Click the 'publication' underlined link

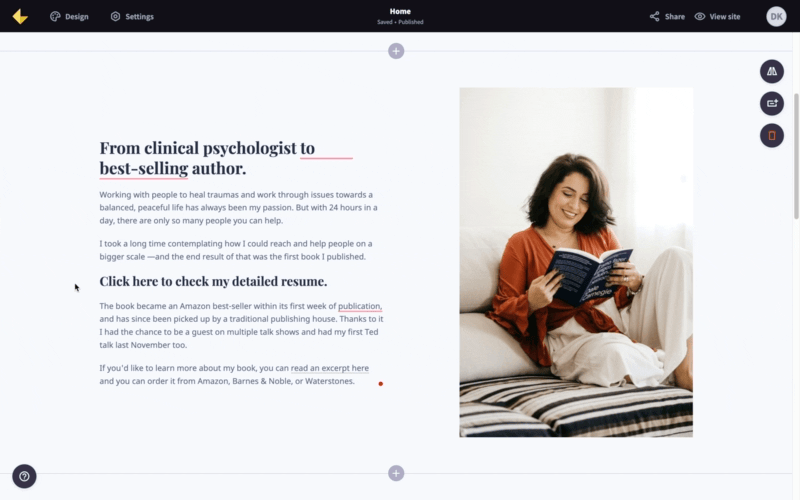click(360, 306)
